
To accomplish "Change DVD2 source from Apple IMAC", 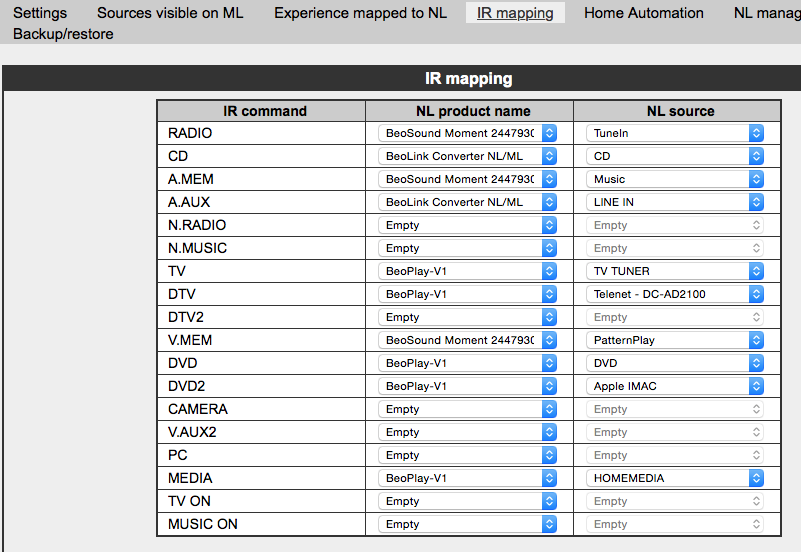I will pyautogui.click(x=675, y=386).
